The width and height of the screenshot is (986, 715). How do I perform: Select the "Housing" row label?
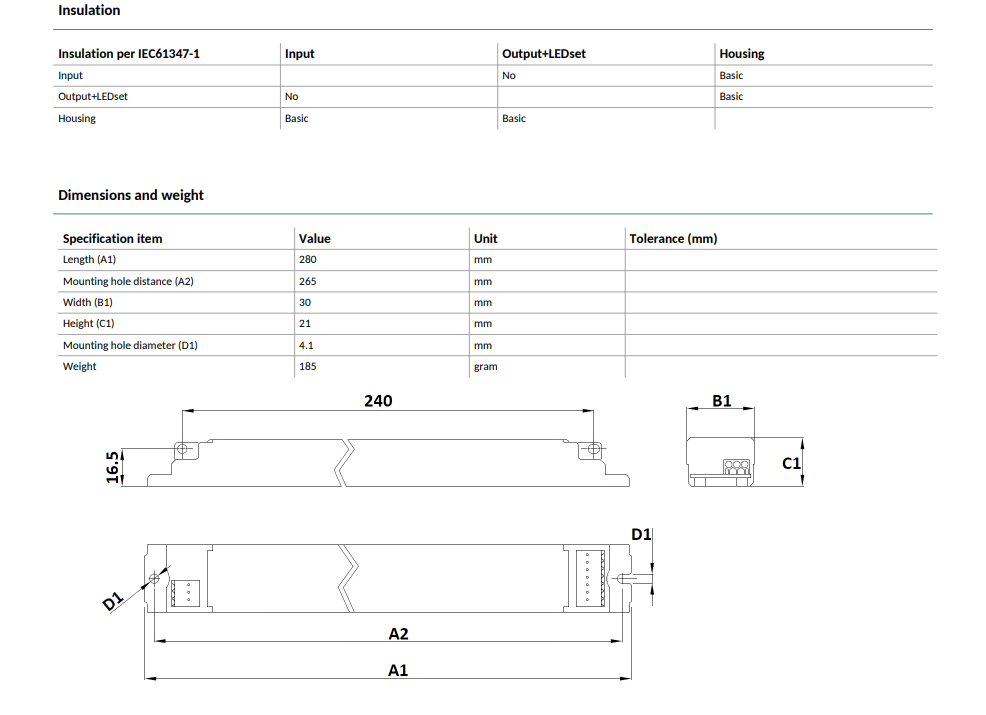[x=77, y=118]
